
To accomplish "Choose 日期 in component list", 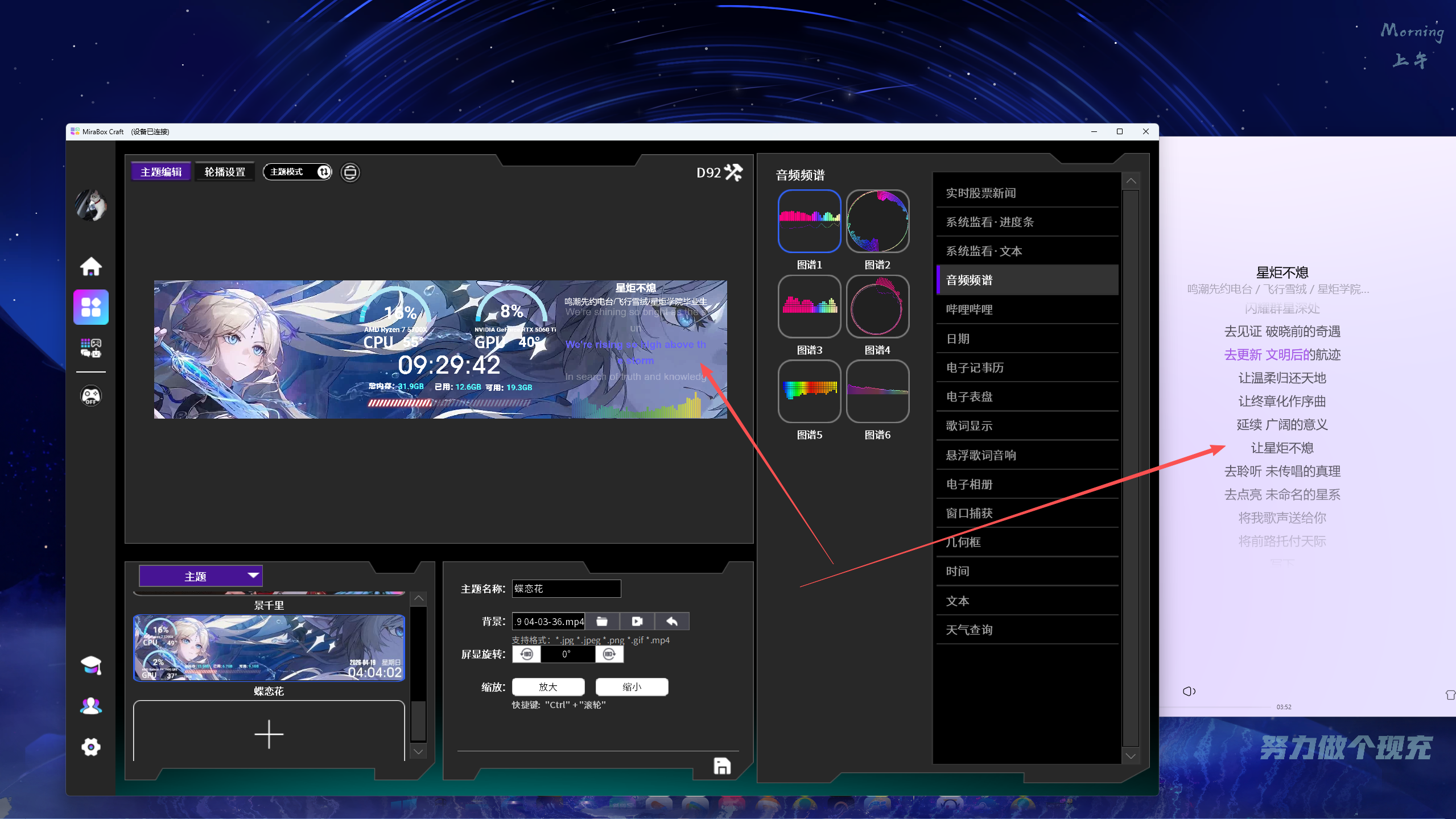I will [x=1027, y=339].
